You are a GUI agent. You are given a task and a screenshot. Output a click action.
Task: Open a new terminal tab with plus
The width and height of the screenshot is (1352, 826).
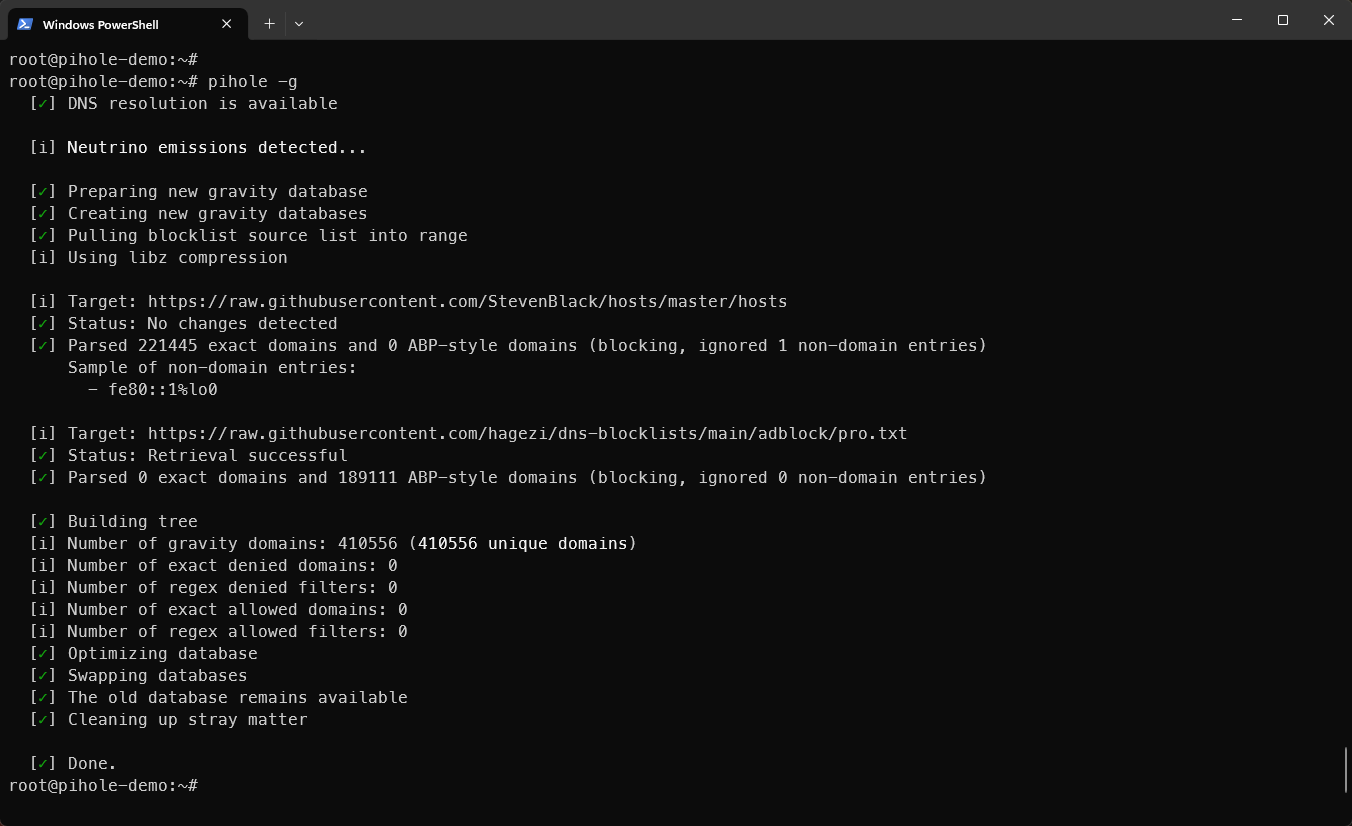tap(269, 23)
